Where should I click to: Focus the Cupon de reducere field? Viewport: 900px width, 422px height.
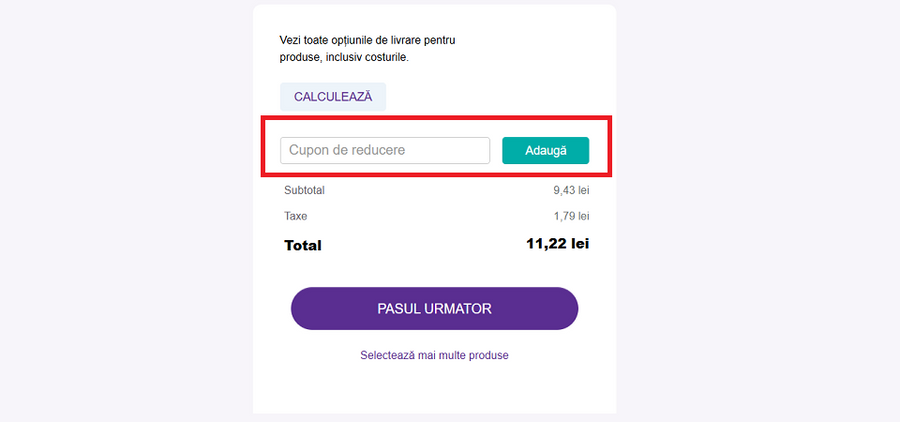384,150
